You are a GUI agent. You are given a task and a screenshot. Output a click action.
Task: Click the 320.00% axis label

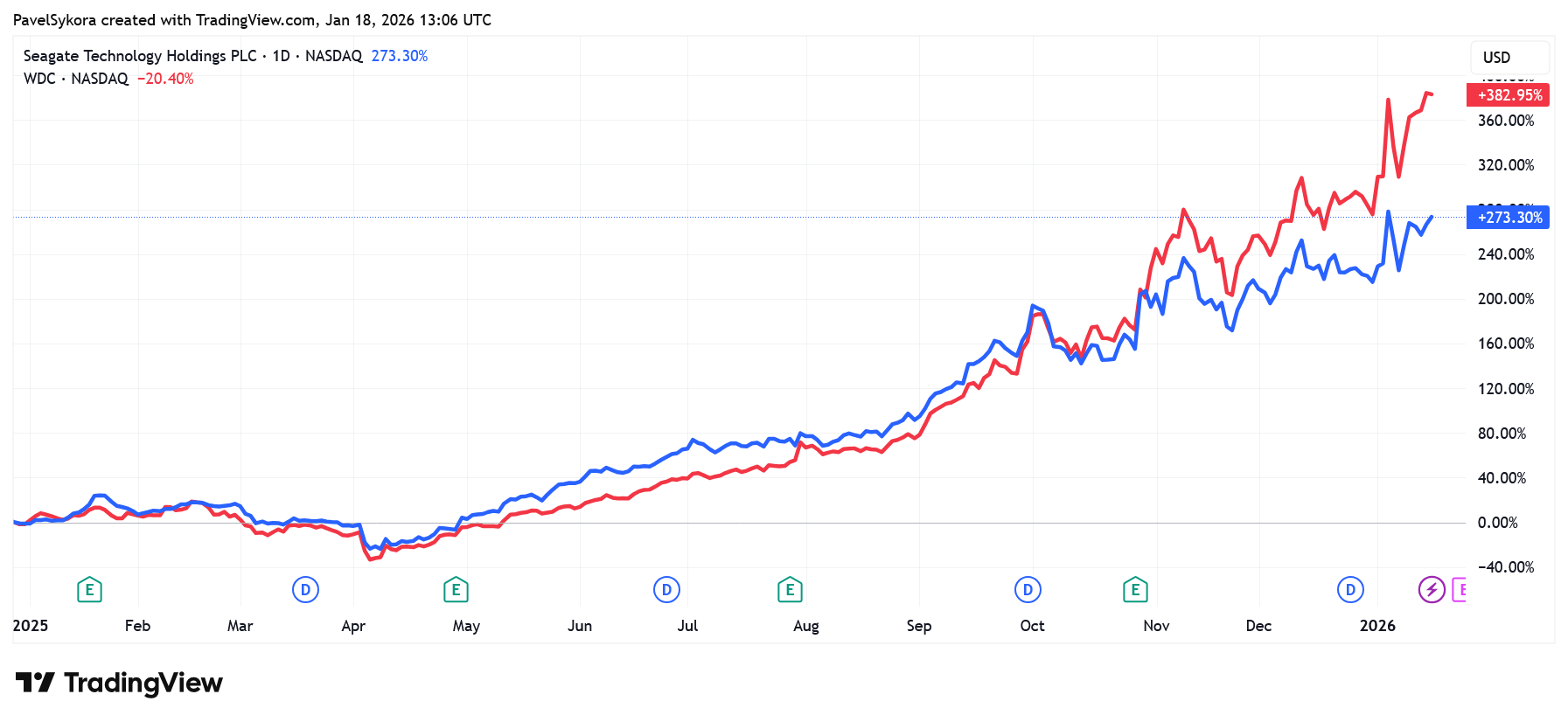coord(1506,165)
